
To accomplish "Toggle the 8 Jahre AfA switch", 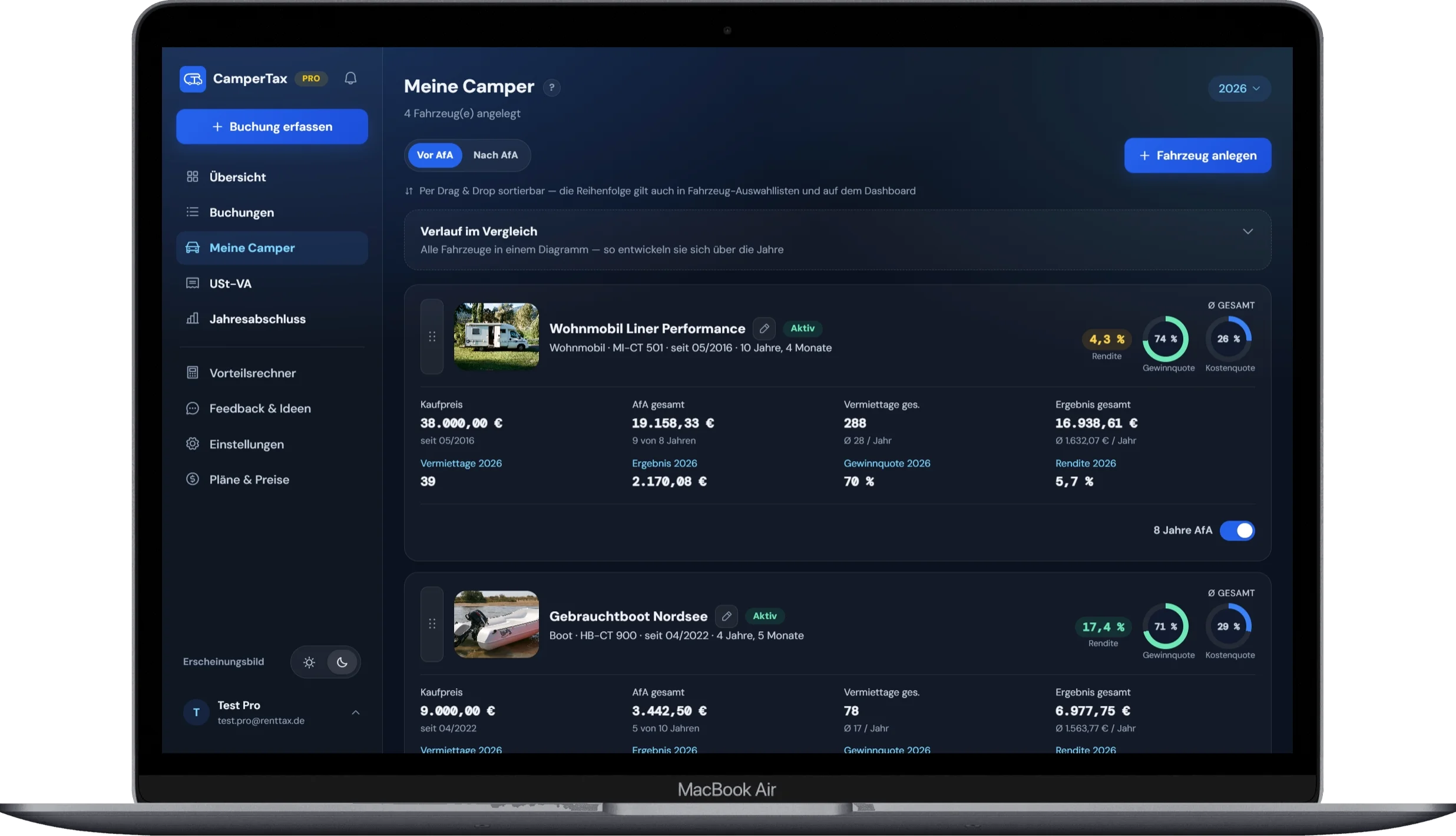I will [1237, 530].
